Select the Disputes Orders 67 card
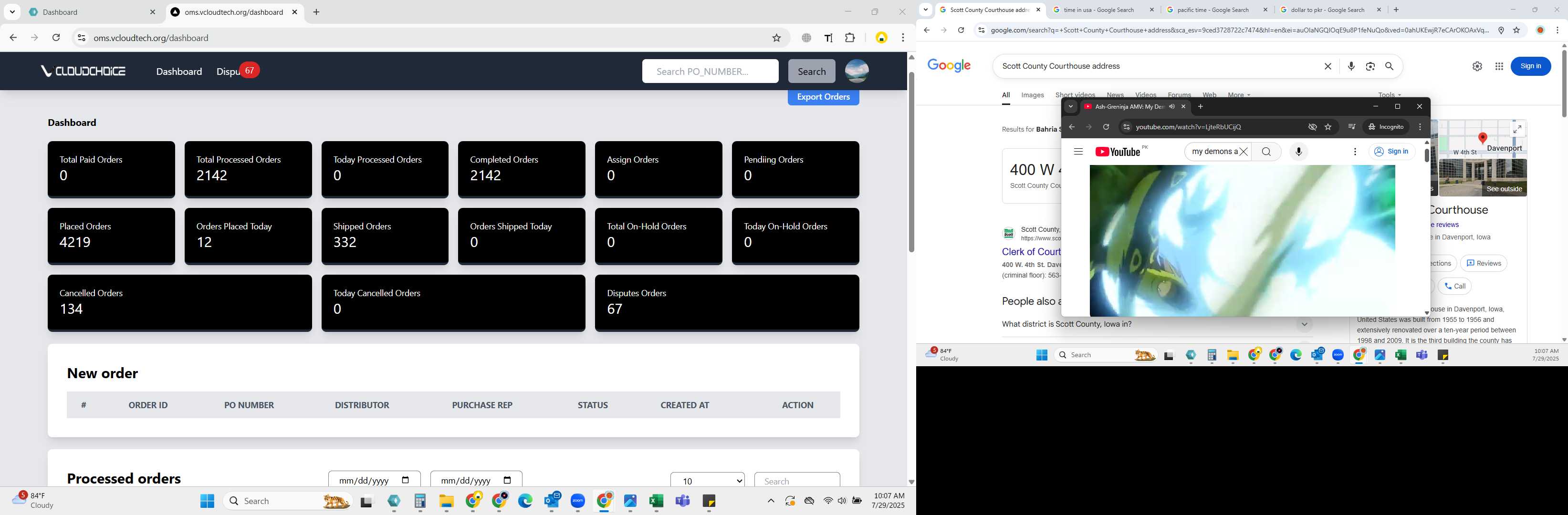The image size is (1568, 515). pyautogui.click(x=727, y=303)
